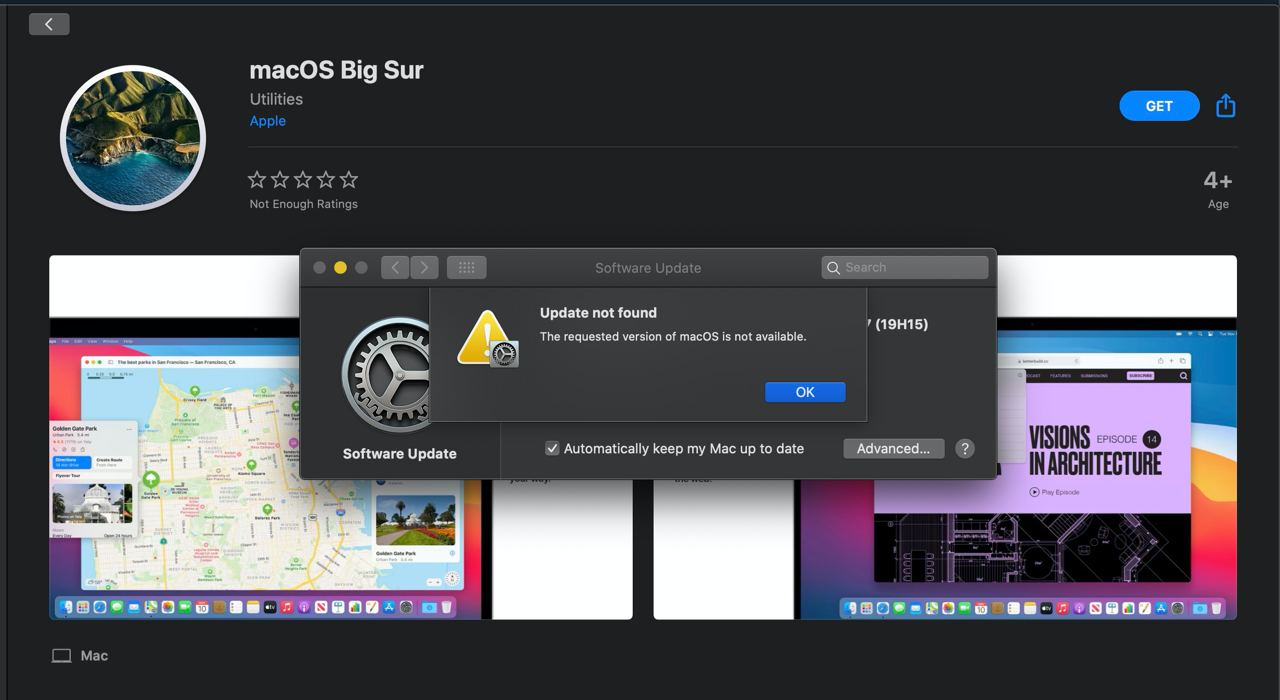The image size is (1280, 700).
Task: Click GET to download macOS Big Sur
Action: pyautogui.click(x=1159, y=106)
